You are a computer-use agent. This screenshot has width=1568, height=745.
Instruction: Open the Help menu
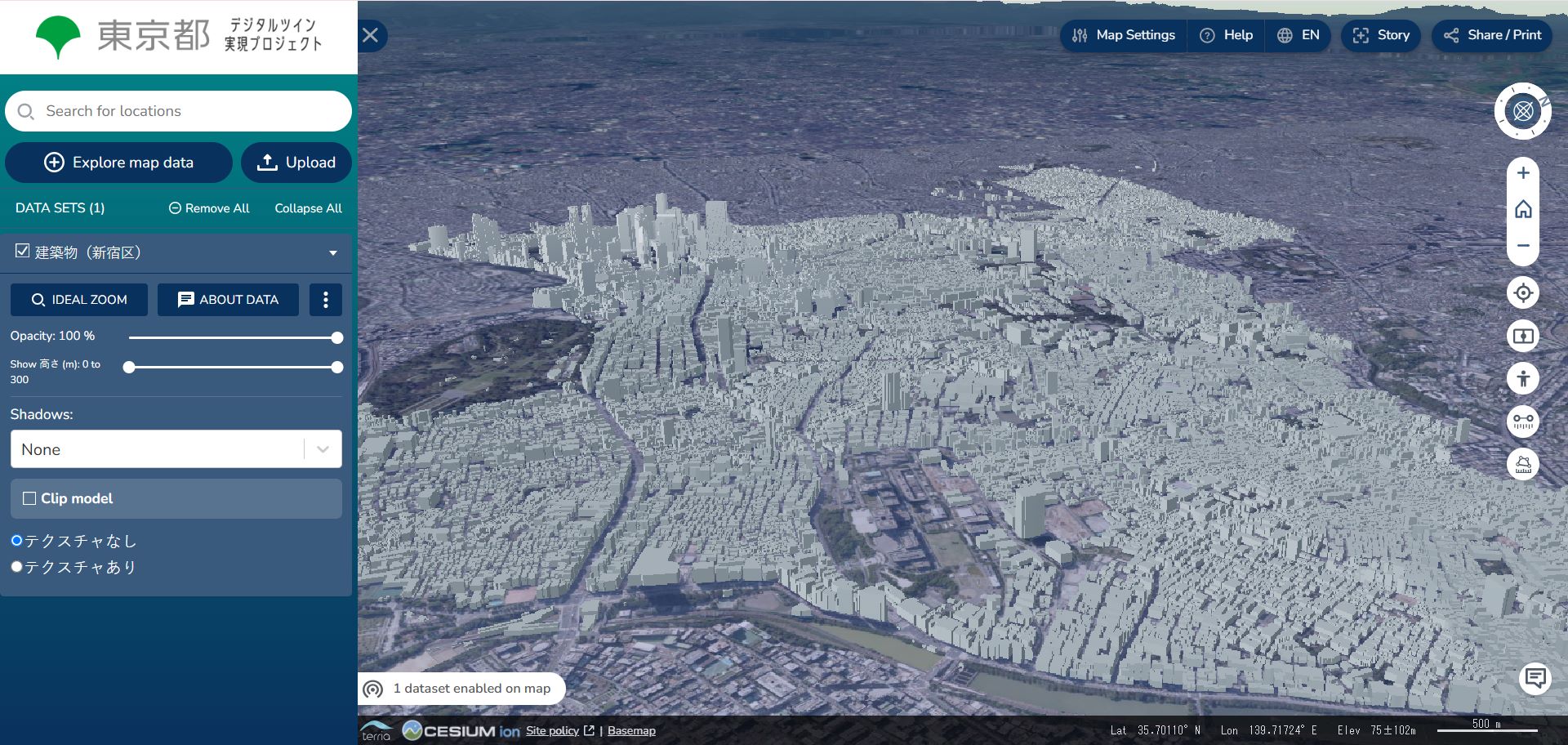coord(1226,35)
